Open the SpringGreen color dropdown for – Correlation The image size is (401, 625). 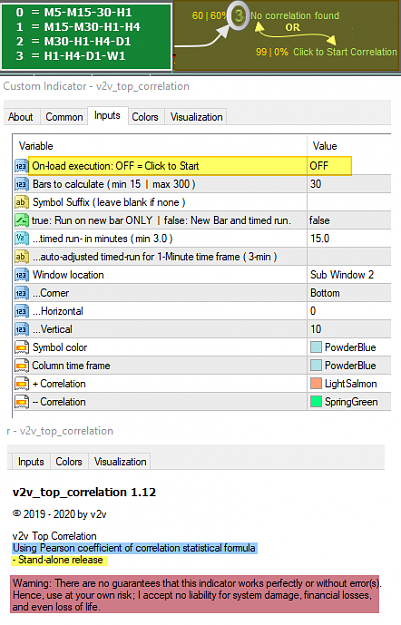point(349,402)
